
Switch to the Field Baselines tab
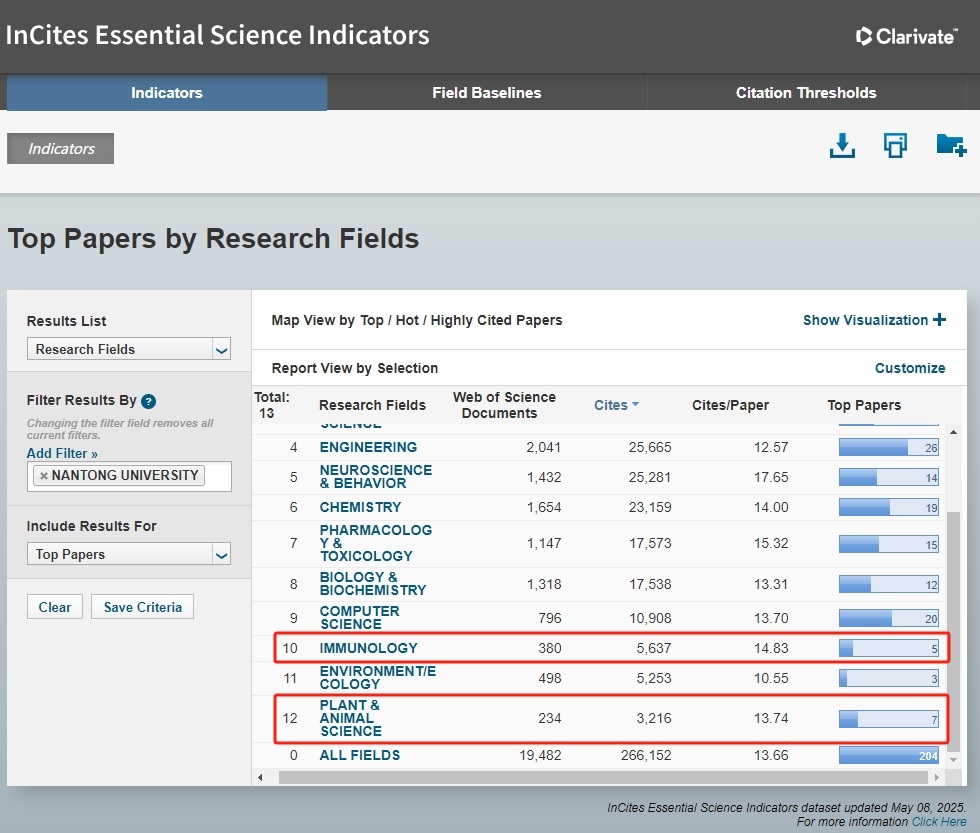(x=486, y=93)
